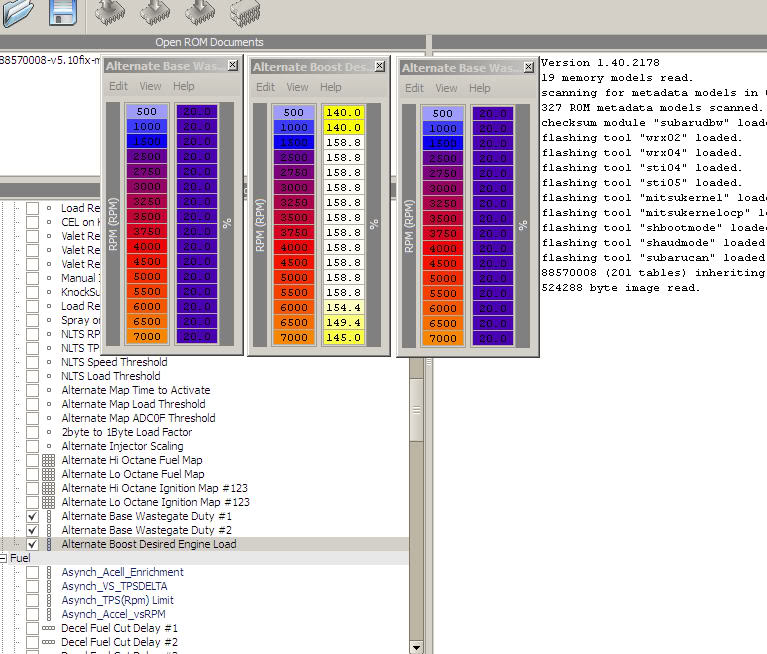
Task: Click the Read from ECU chip icon with up arrow
Action: 110,12
